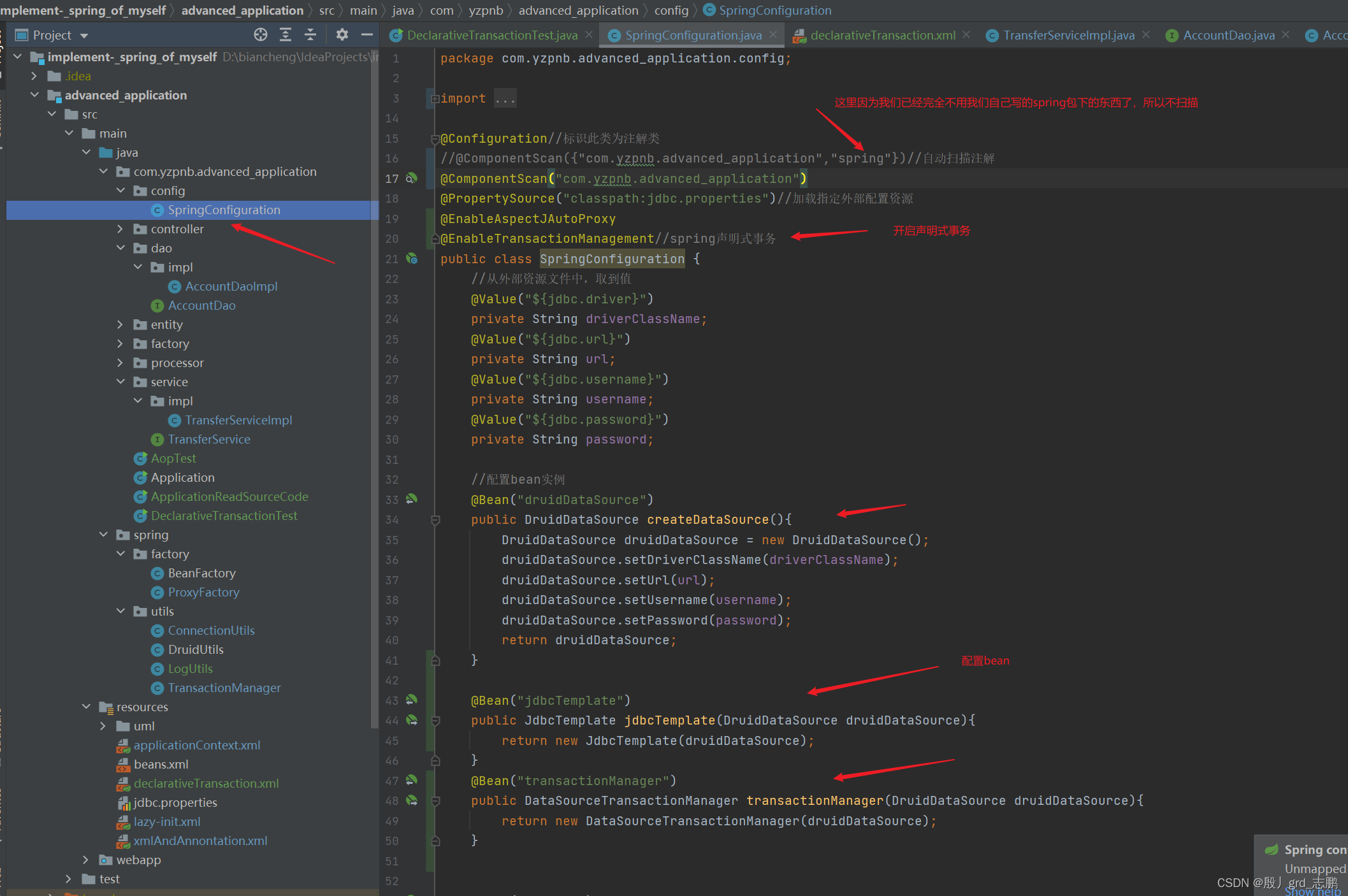This screenshot has width=1348, height=896.
Task: Open the Project panel settings gear
Action: coord(342,35)
